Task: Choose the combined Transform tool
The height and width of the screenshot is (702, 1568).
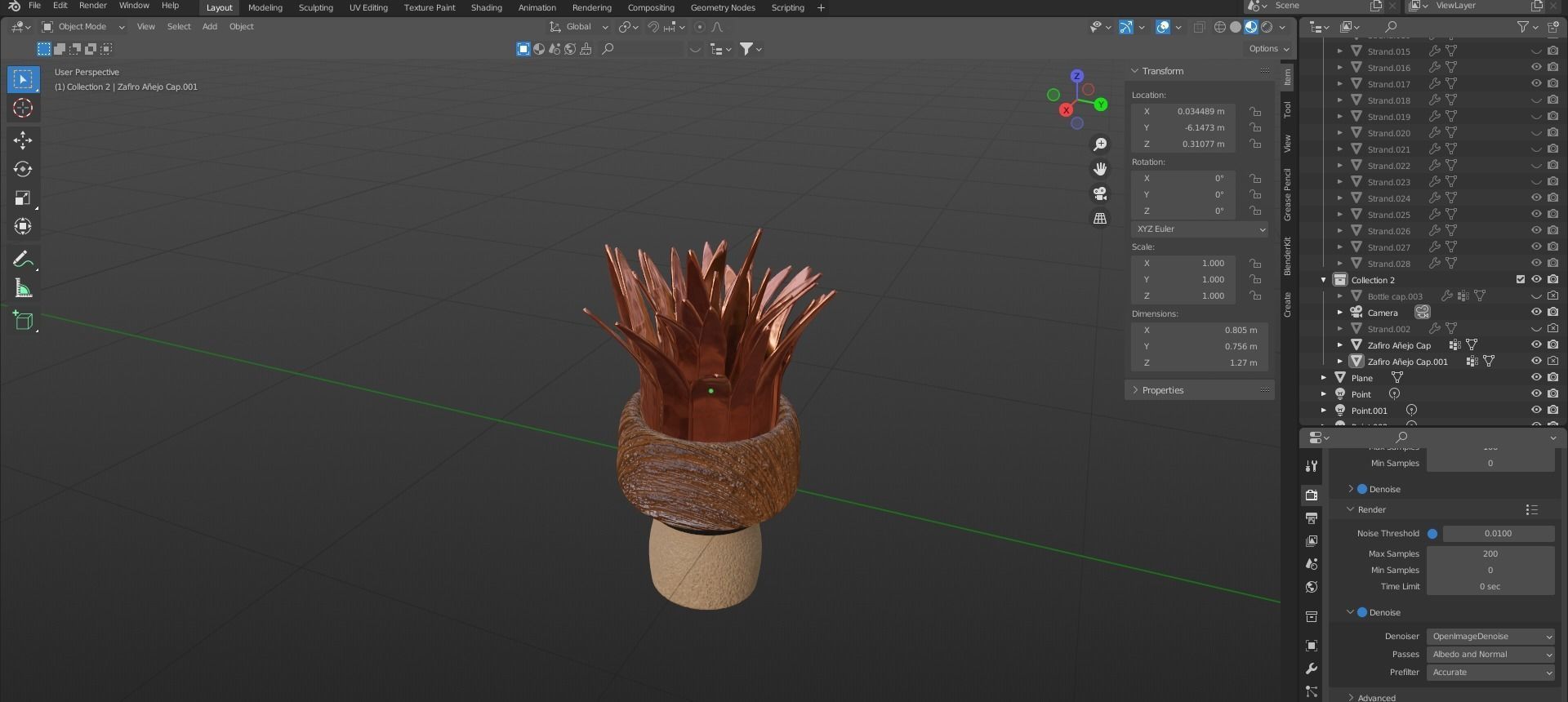Action: 23,226
